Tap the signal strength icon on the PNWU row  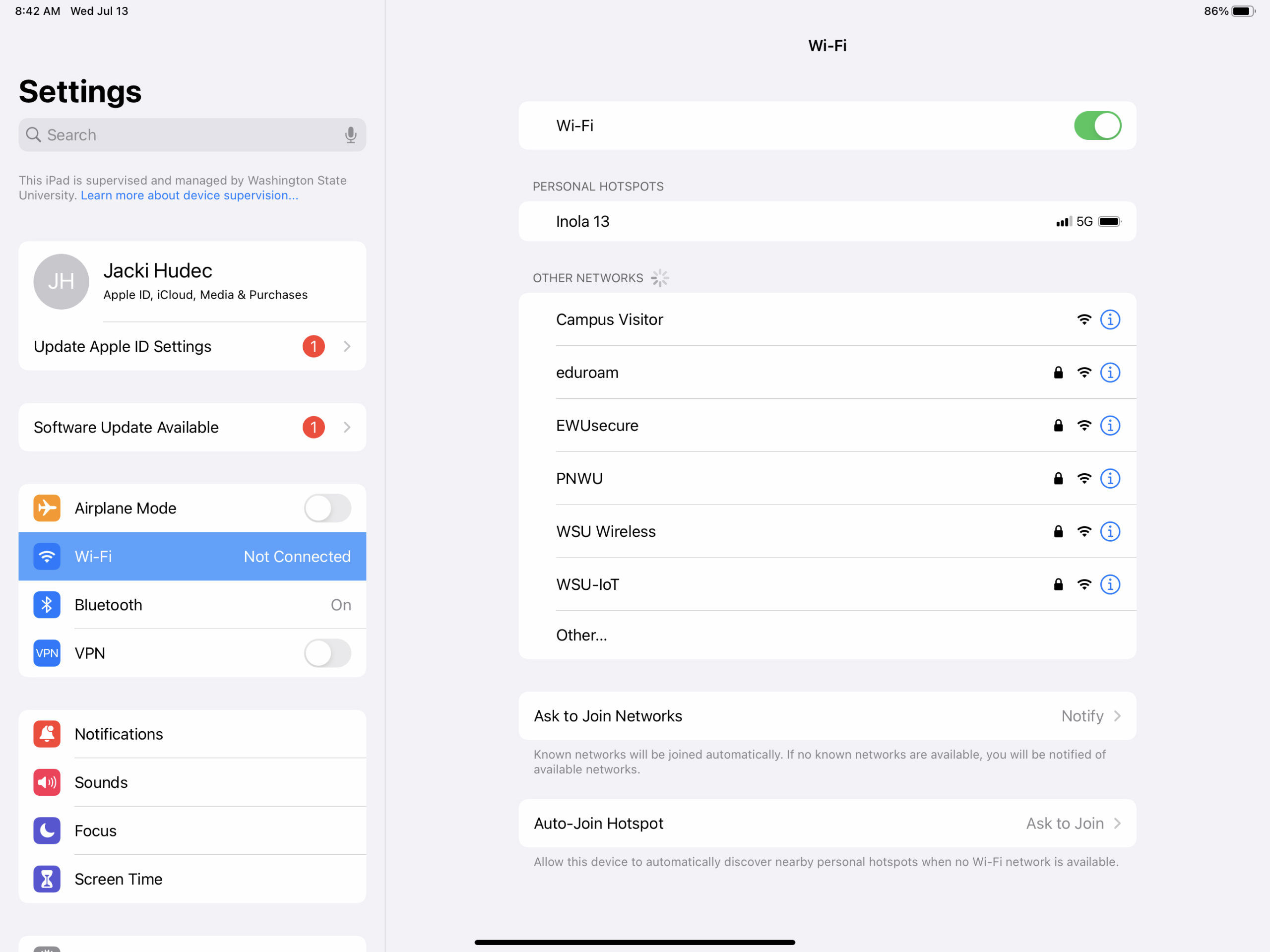pos(1083,478)
